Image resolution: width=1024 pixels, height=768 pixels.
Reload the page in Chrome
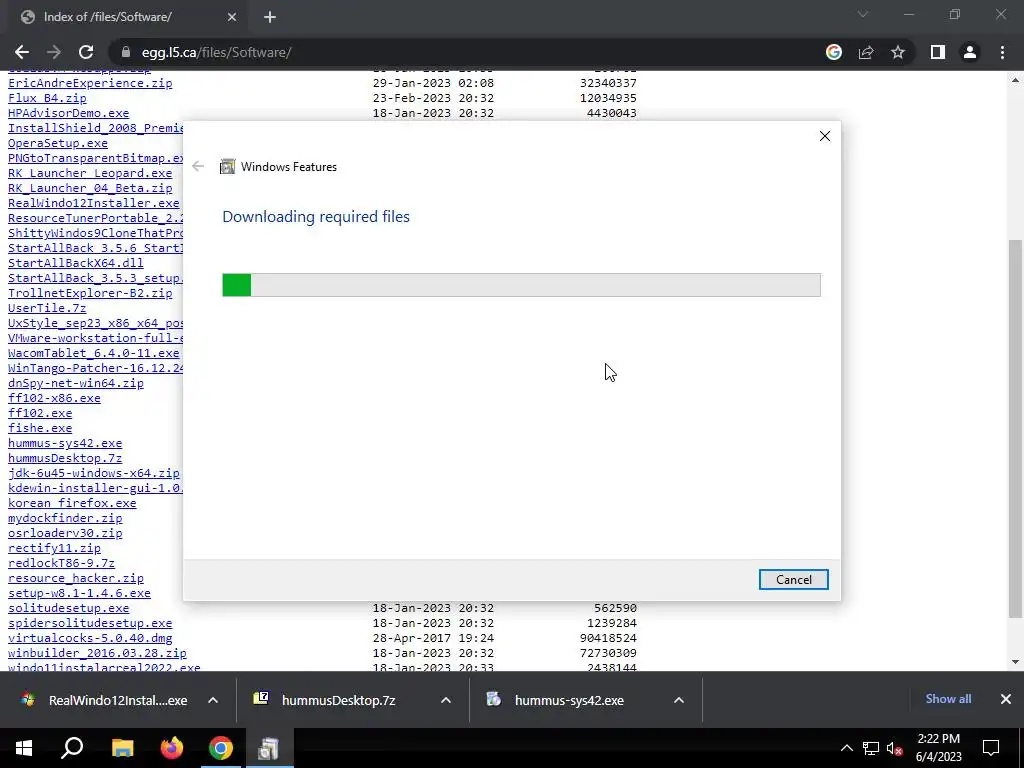click(86, 52)
